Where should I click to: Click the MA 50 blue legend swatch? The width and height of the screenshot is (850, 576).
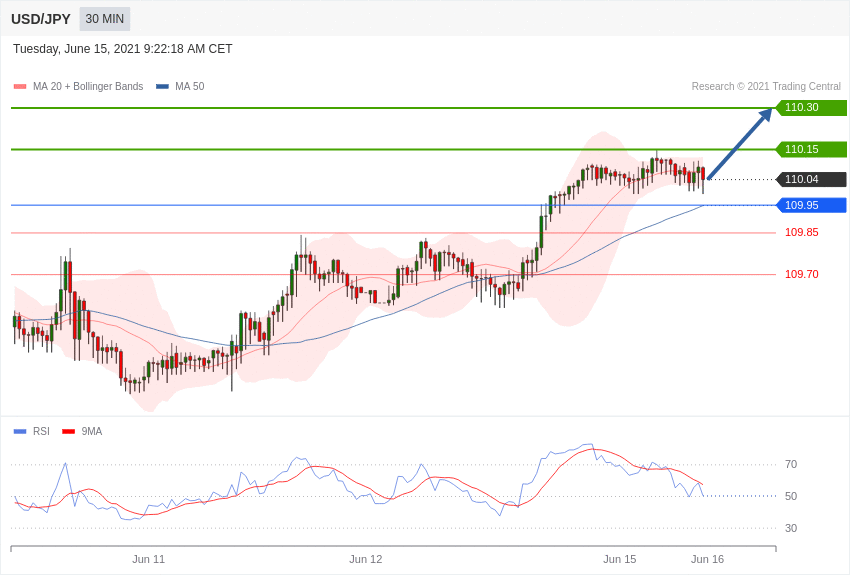pos(162,86)
